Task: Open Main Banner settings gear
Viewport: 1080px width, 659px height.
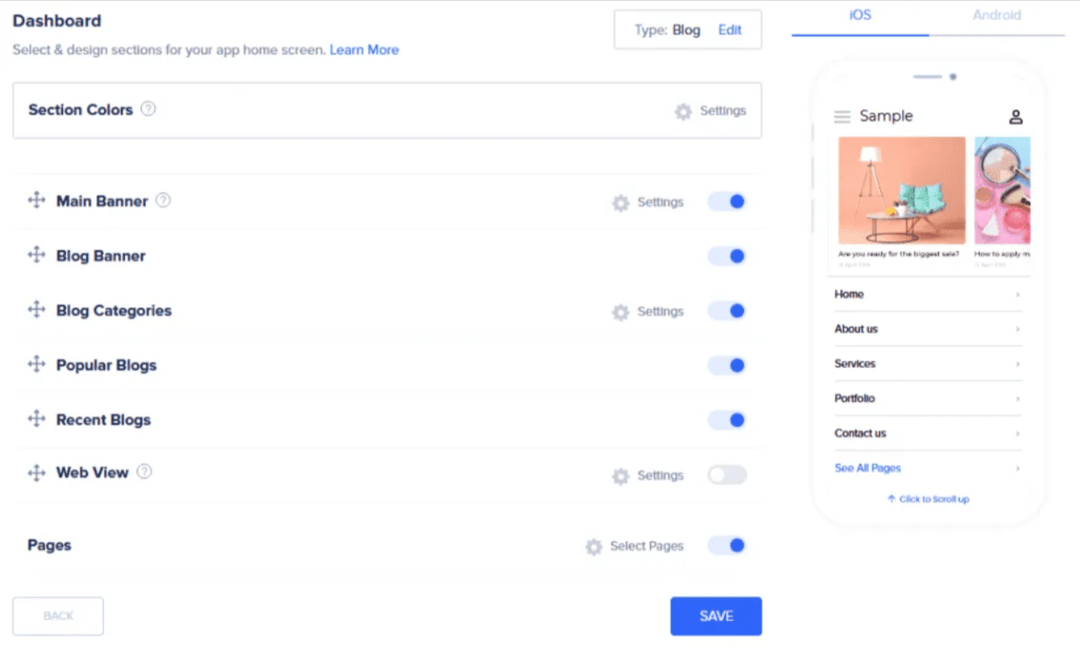Action: click(x=620, y=201)
